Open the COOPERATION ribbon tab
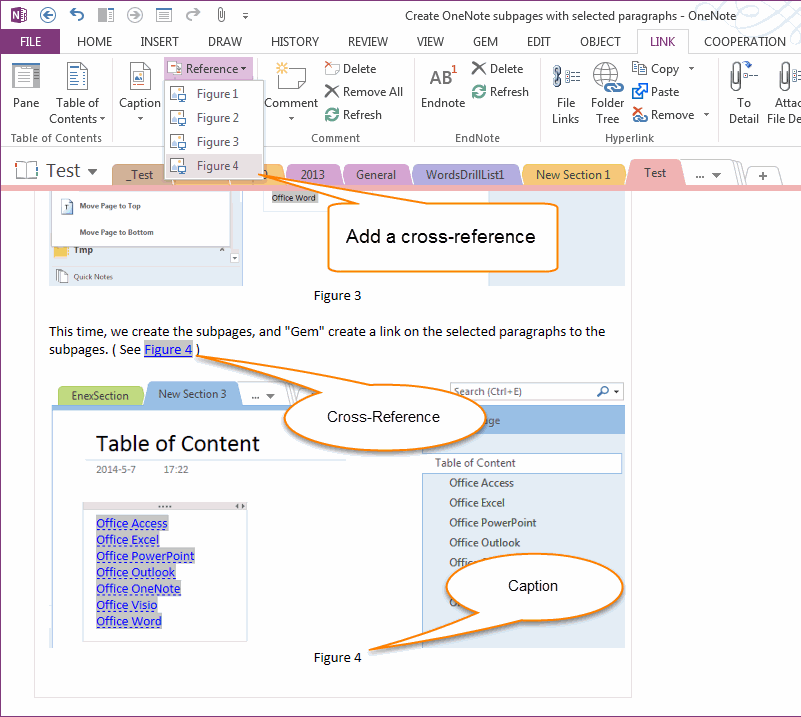This screenshot has height=717, width=801. point(745,41)
